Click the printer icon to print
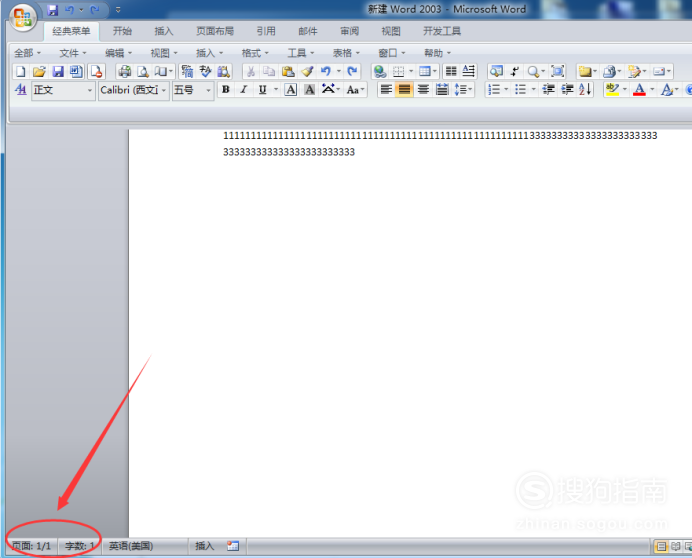Image resolution: width=692 pixels, height=558 pixels. pos(124,71)
